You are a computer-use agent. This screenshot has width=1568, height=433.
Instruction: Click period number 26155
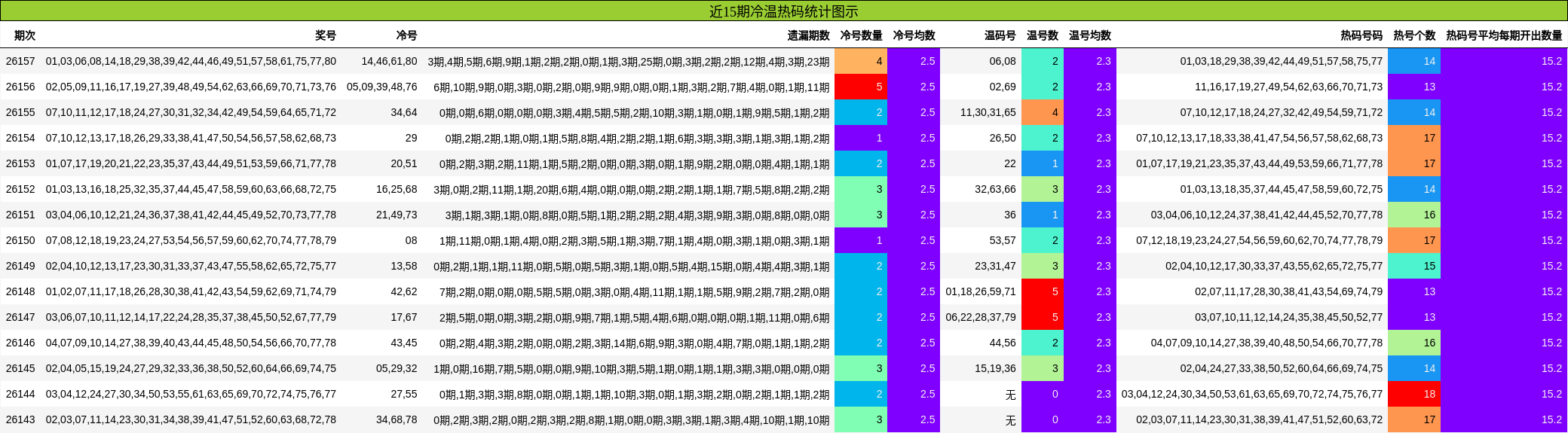click(20, 112)
